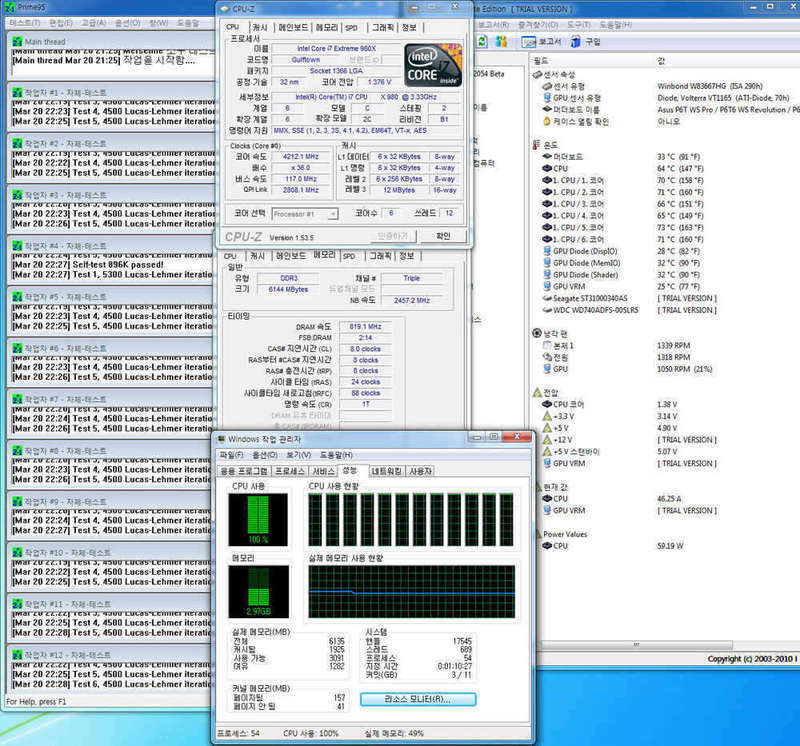The height and width of the screenshot is (746, 800).
Task: Open the 프로세스 tab in Task Manager
Action: pos(290,471)
